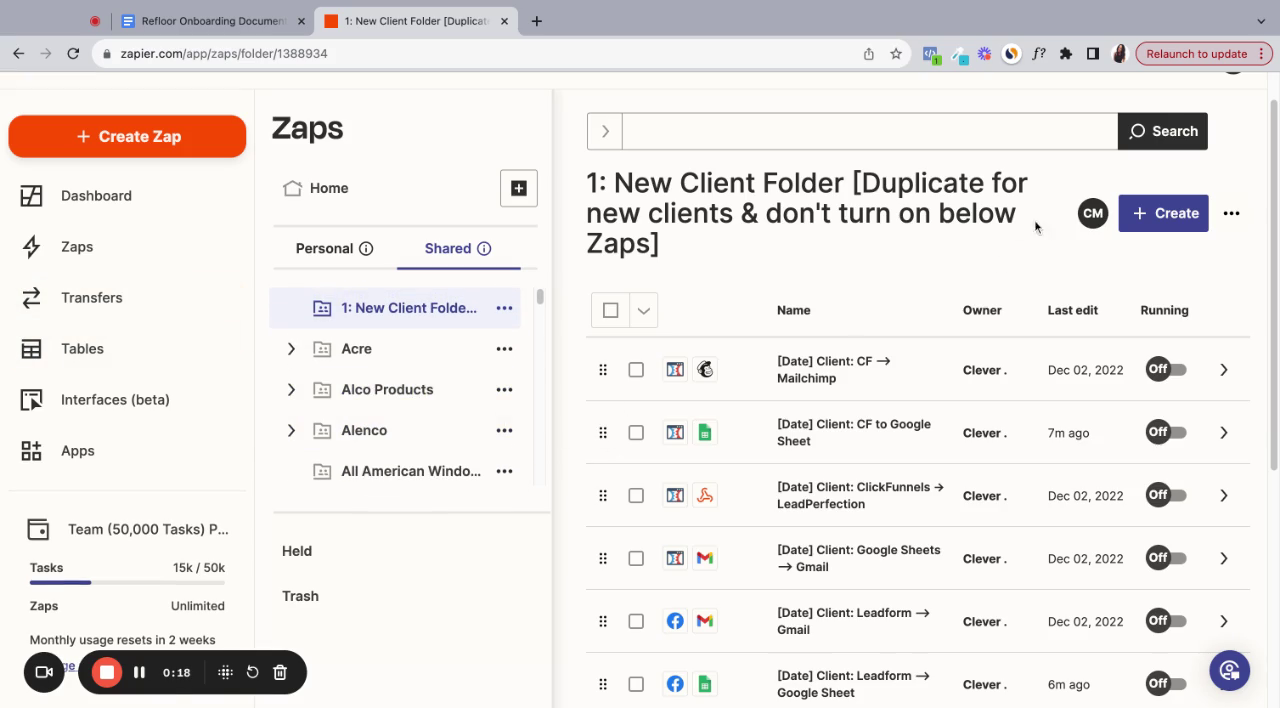Image resolution: width=1280 pixels, height=708 pixels.
Task: Open details chevron for CF to Google Sheet
Action: coord(1224,433)
